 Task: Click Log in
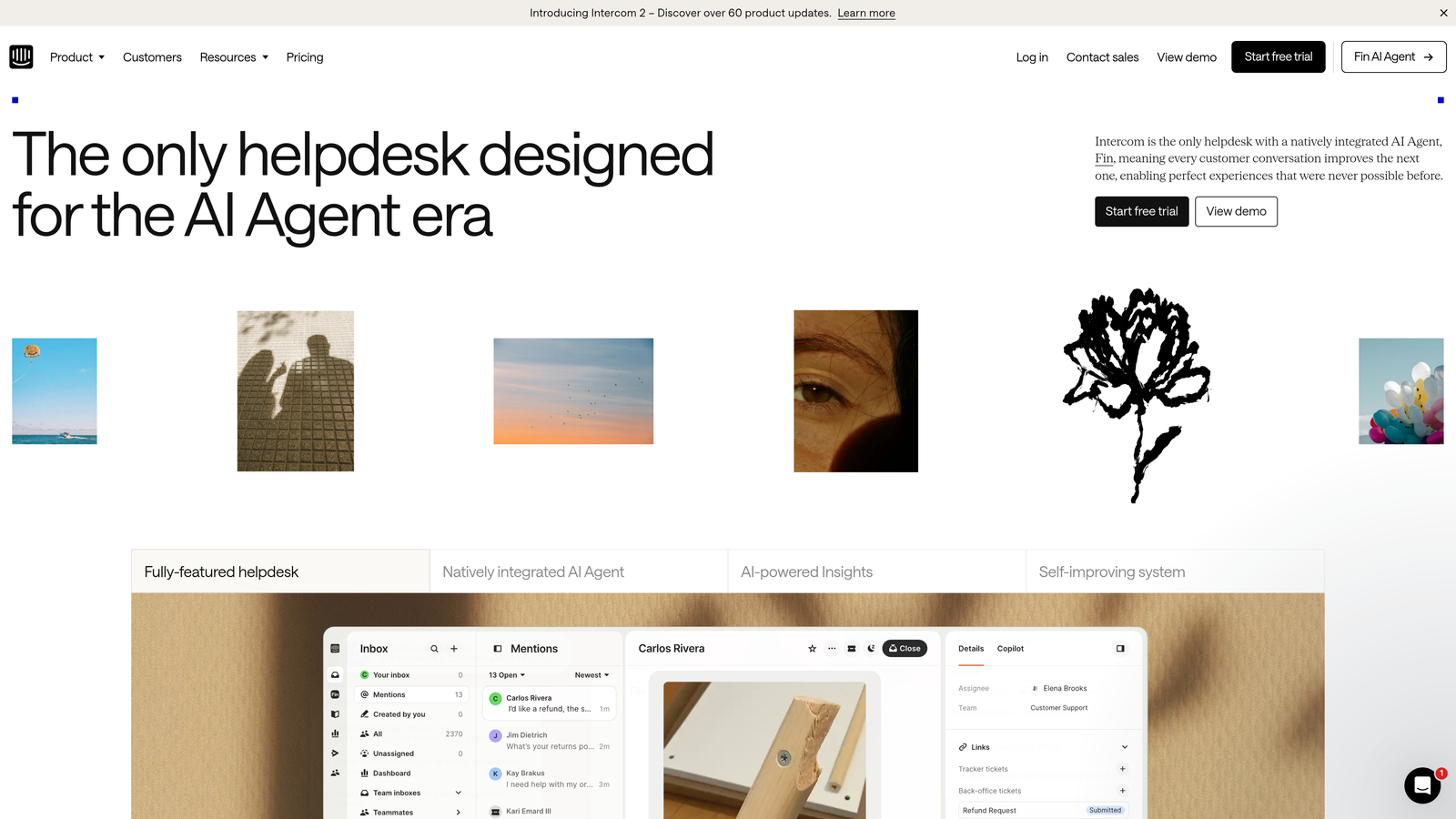pyautogui.click(x=1032, y=57)
